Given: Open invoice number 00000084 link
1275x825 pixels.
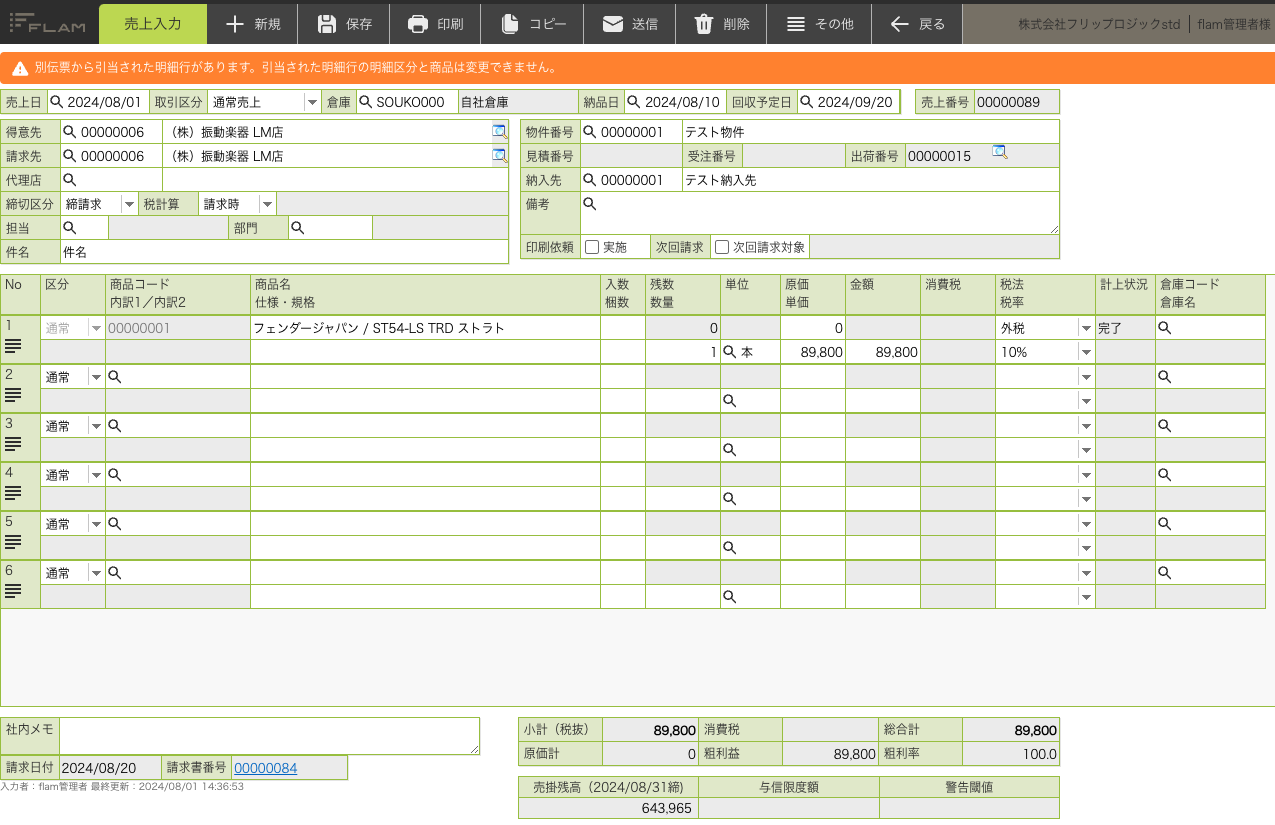Looking at the screenshot, I should pos(265,768).
